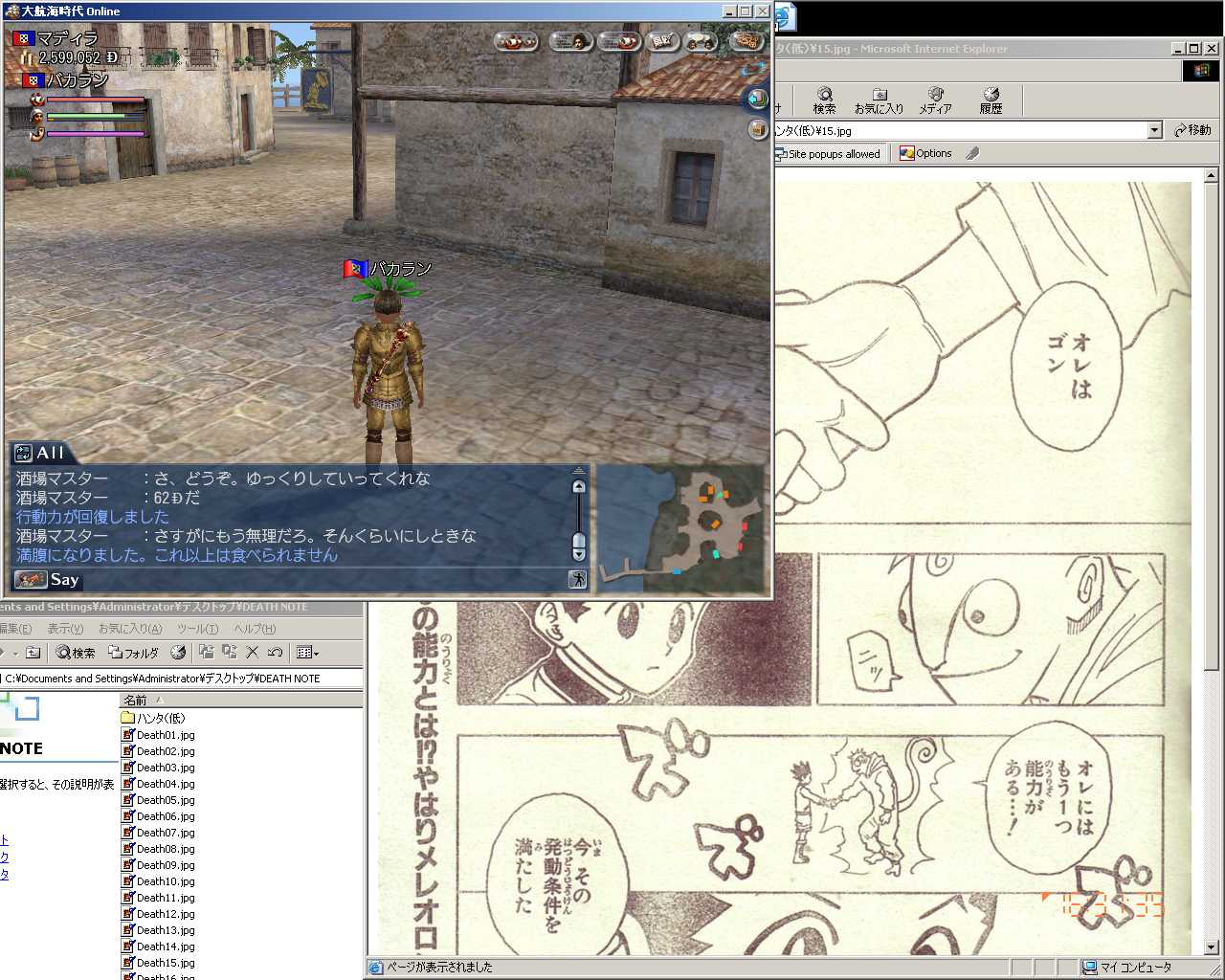Open the single ship menu icon

coord(620,41)
